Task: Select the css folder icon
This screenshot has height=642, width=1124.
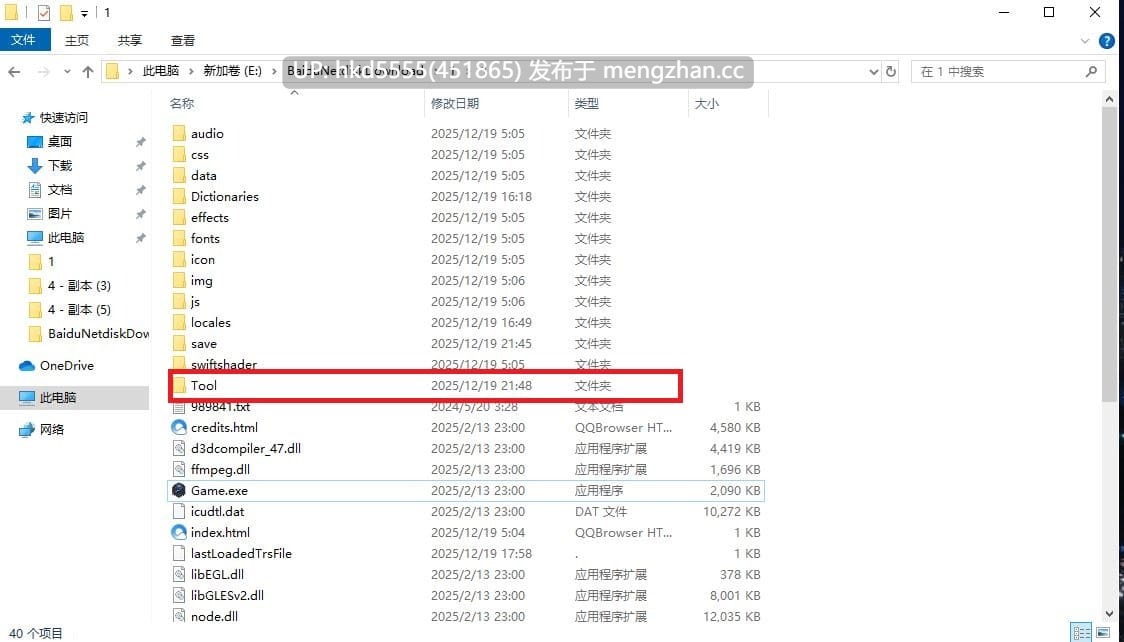Action: coord(179,155)
